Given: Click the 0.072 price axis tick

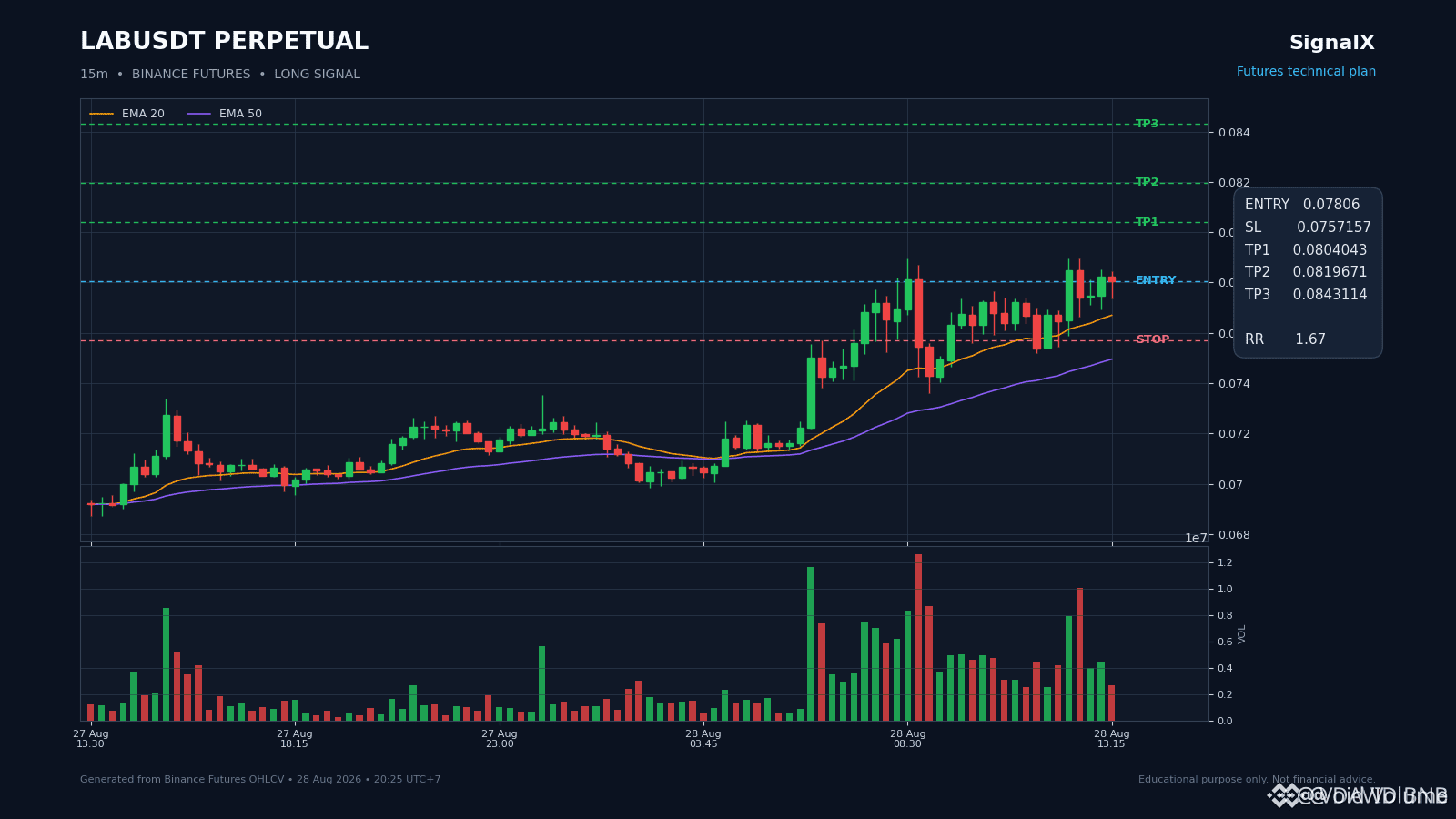Looking at the screenshot, I should pyautogui.click(x=1234, y=434).
